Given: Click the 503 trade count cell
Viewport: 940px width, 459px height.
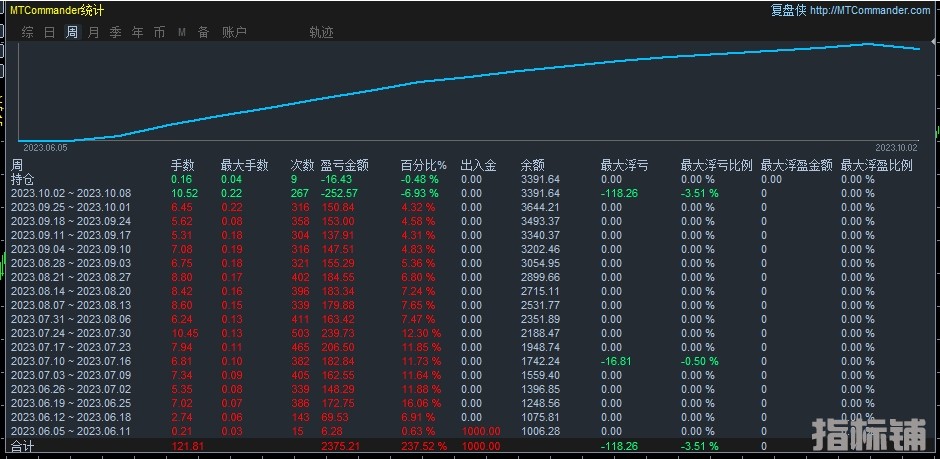Looking at the screenshot, I should click(x=300, y=333).
